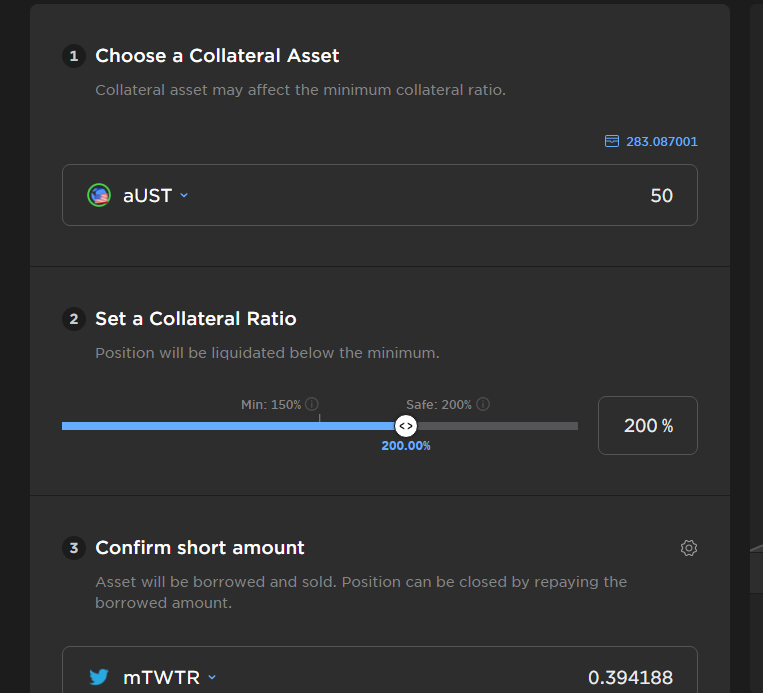Screen dimensions: 763x693
Task: Click the 200.00% slider value label
Action: (406, 446)
